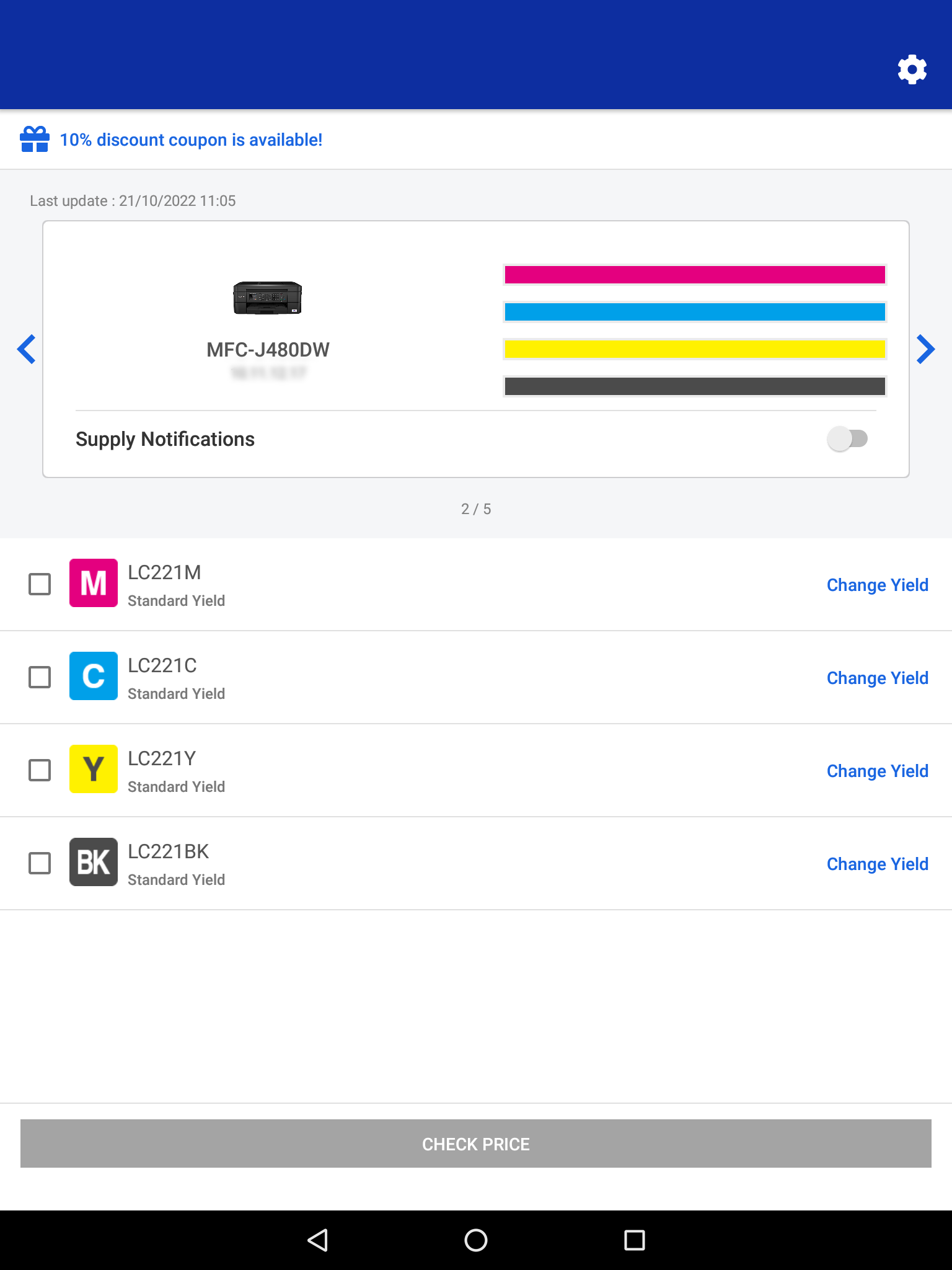Image resolution: width=952 pixels, height=1270 pixels.
Task: Tick the LC221BK cartridge checkbox
Action: point(40,863)
